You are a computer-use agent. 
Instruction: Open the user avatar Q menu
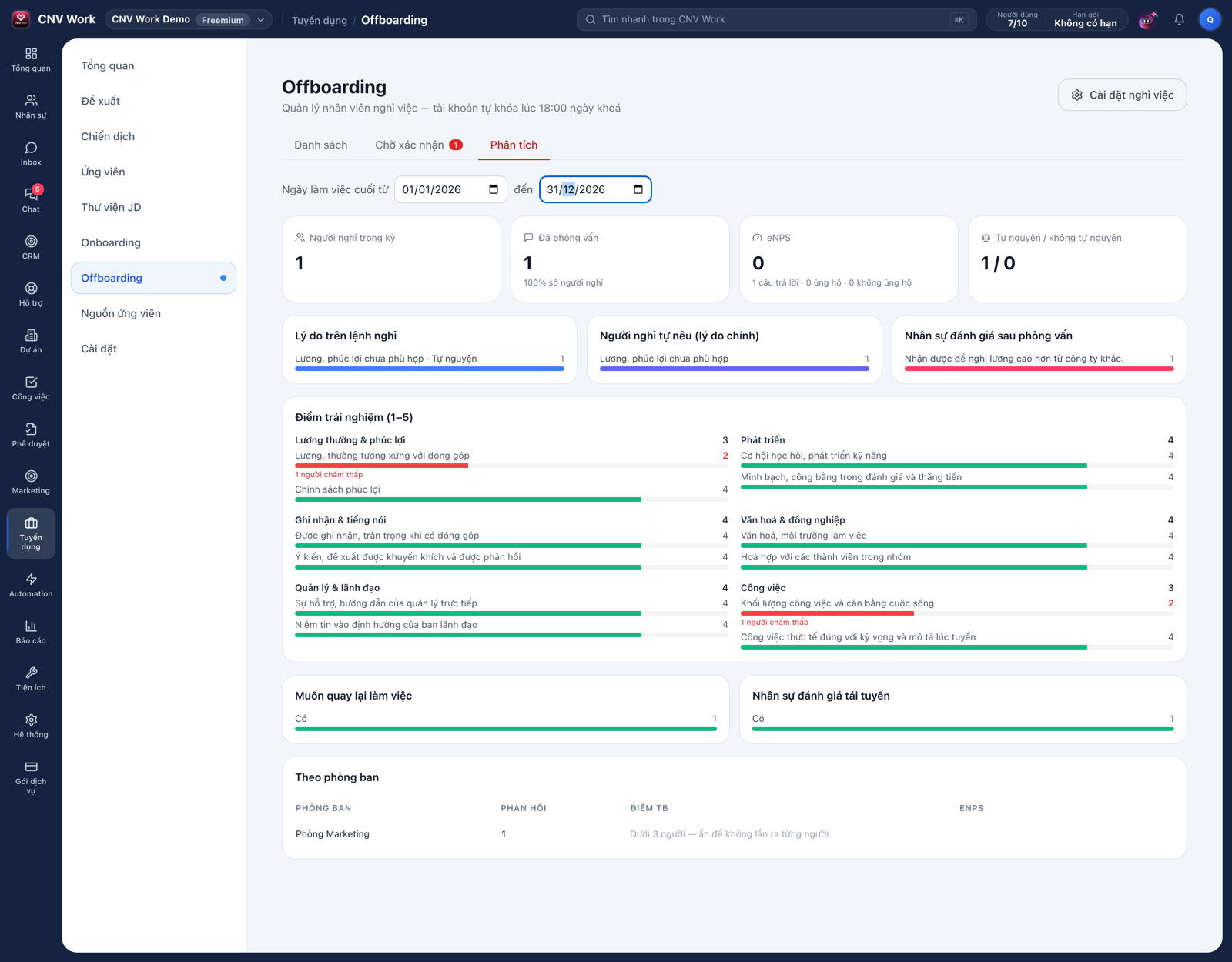click(x=1210, y=19)
